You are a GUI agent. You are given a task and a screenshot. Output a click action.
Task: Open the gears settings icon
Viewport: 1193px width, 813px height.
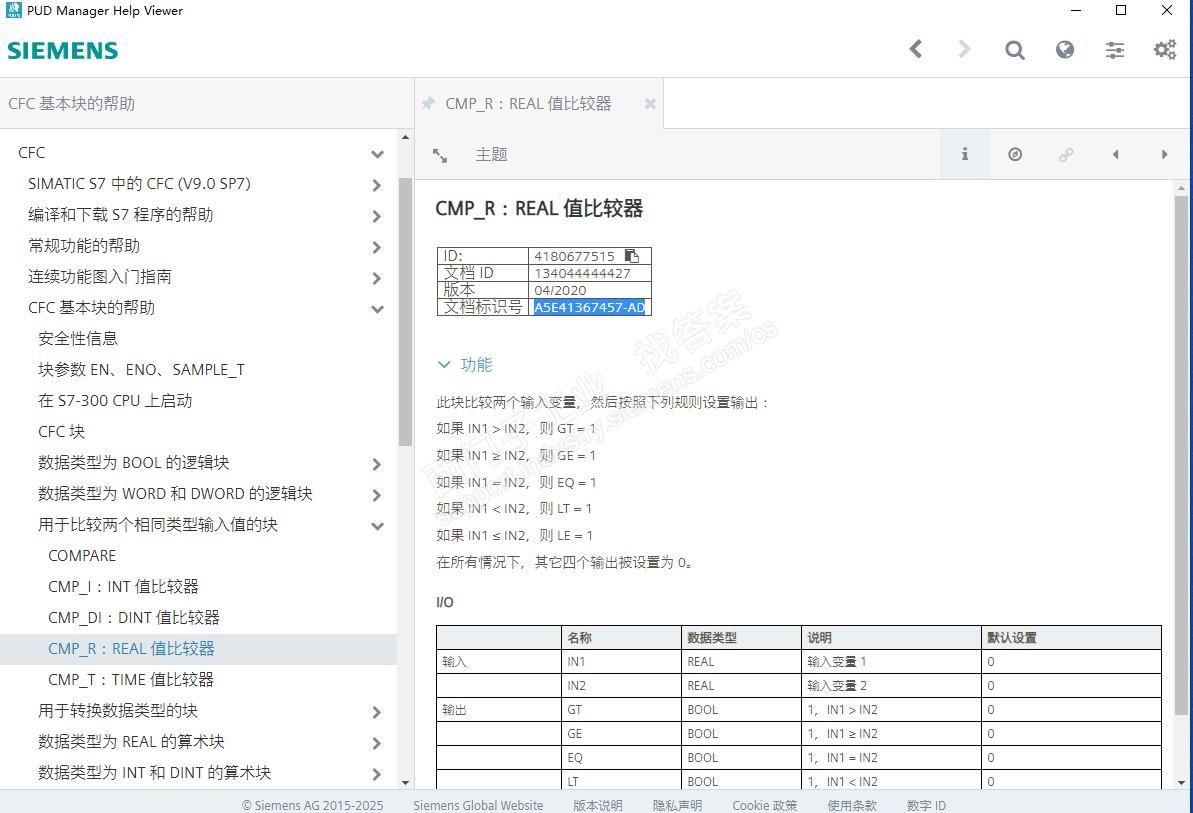(1165, 50)
